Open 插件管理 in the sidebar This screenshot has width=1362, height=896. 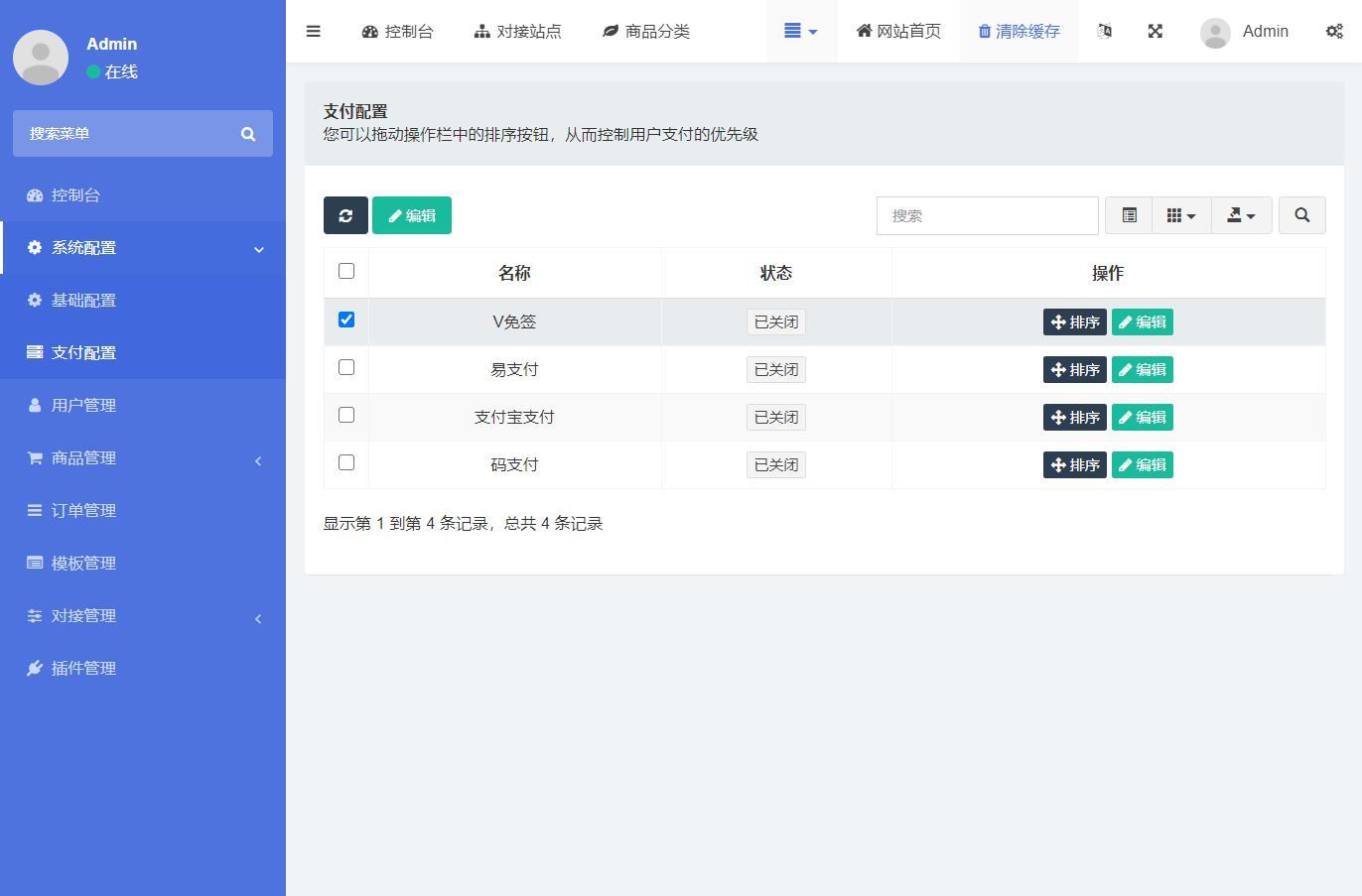(143, 669)
